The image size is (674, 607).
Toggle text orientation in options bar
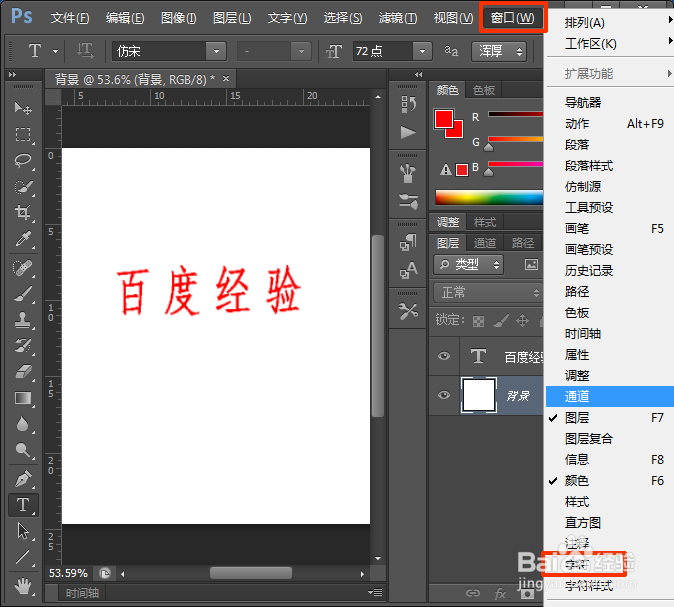[85, 51]
